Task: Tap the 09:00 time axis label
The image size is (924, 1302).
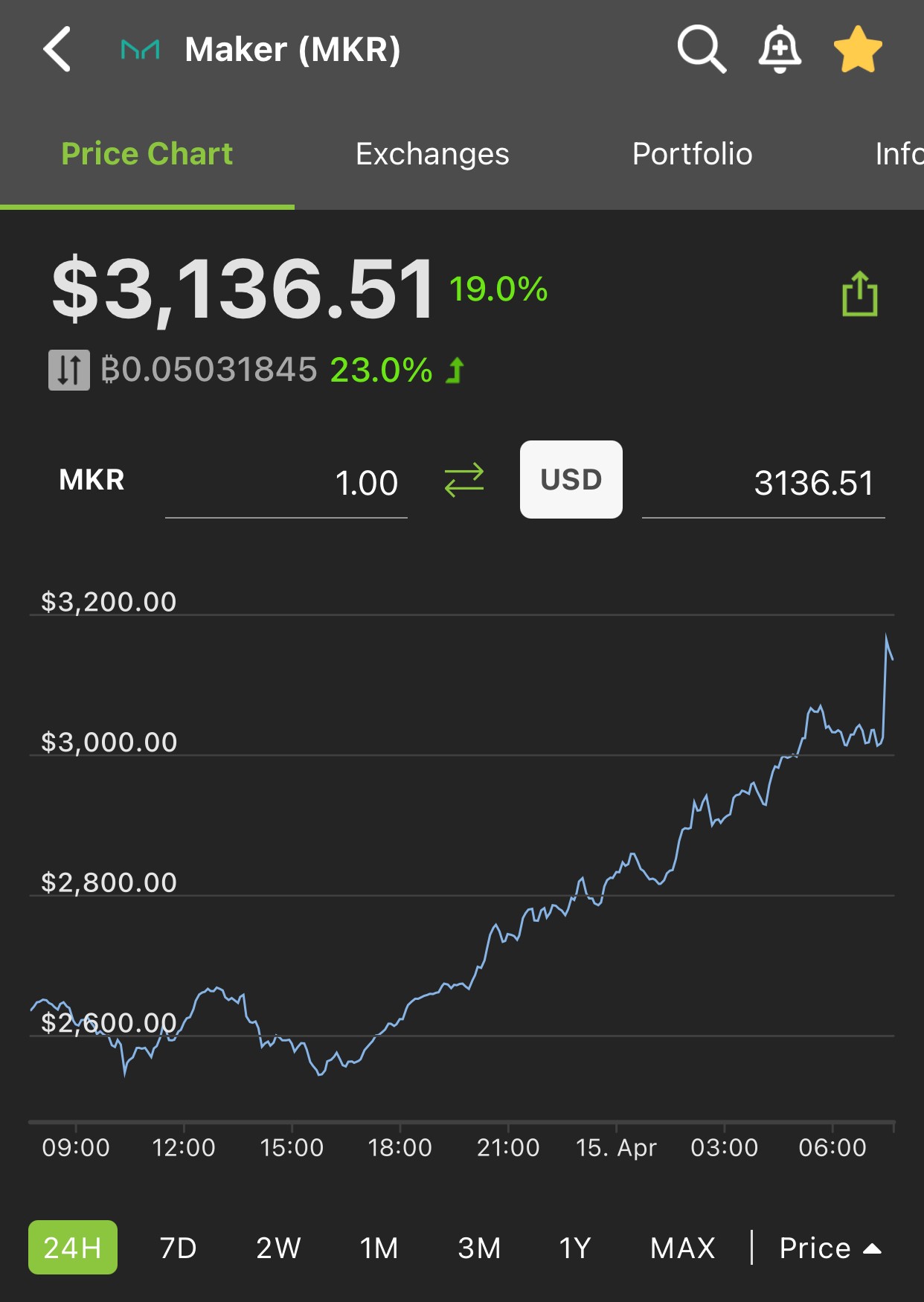Action: (x=76, y=1148)
